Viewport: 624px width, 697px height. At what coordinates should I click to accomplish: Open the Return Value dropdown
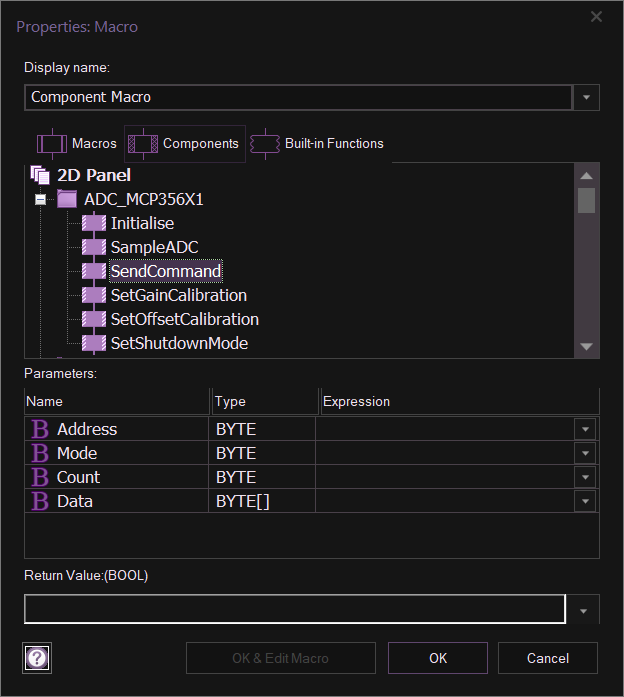584,611
